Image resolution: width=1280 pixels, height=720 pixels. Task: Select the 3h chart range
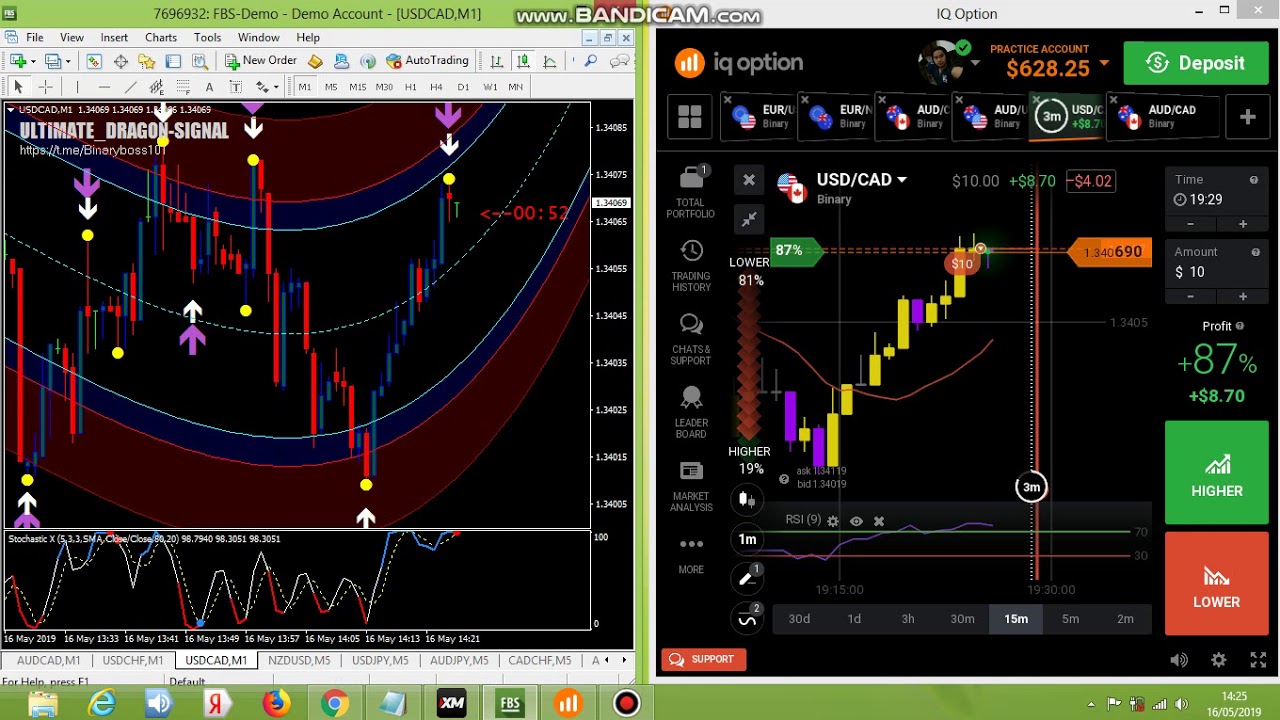coord(908,619)
